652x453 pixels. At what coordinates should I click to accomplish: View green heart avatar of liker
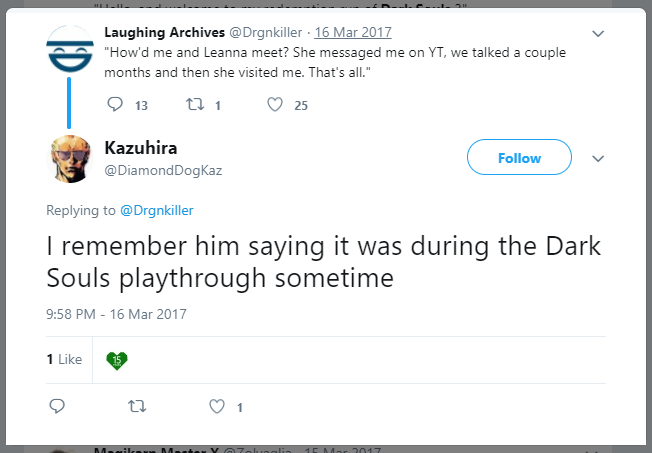pyautogui.click(x=117, y=361)
